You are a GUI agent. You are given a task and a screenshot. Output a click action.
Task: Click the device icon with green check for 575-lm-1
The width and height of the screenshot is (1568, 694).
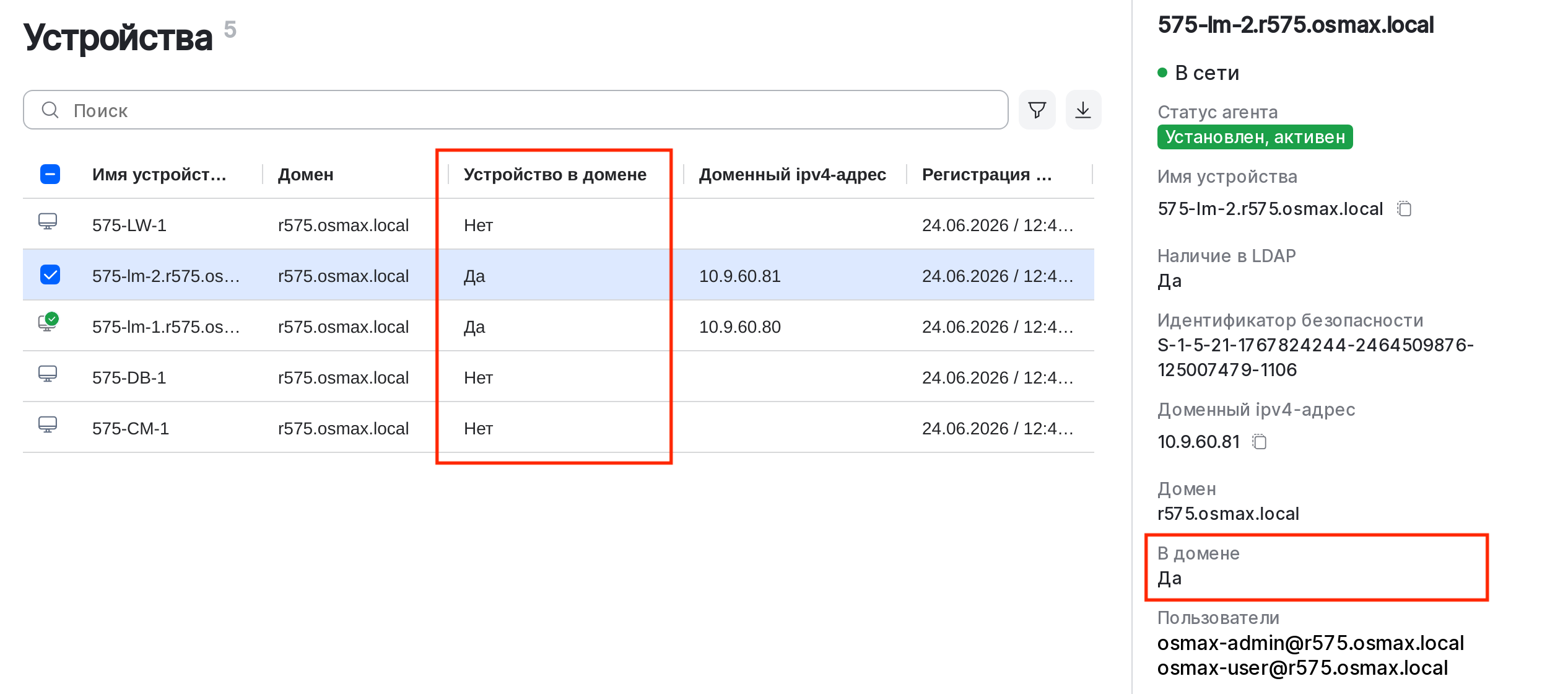click(48, 322)
